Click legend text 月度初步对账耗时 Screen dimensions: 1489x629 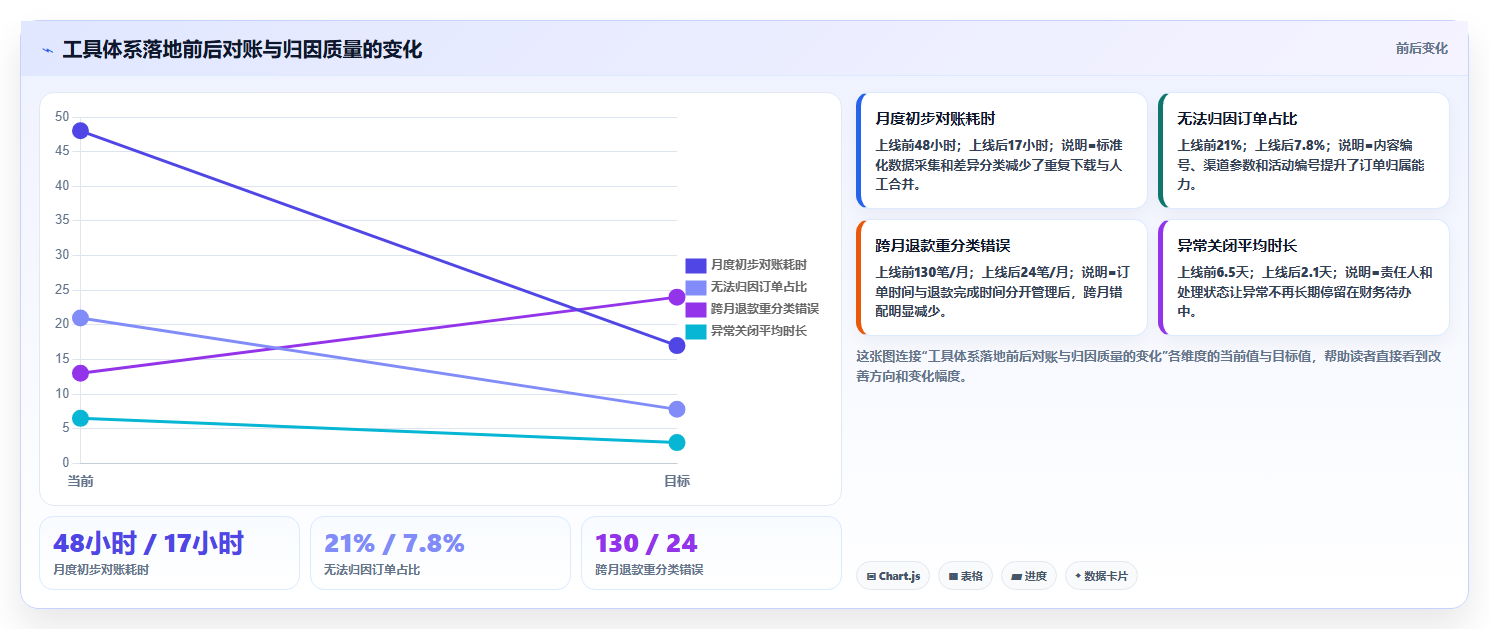tap(759, 265)
